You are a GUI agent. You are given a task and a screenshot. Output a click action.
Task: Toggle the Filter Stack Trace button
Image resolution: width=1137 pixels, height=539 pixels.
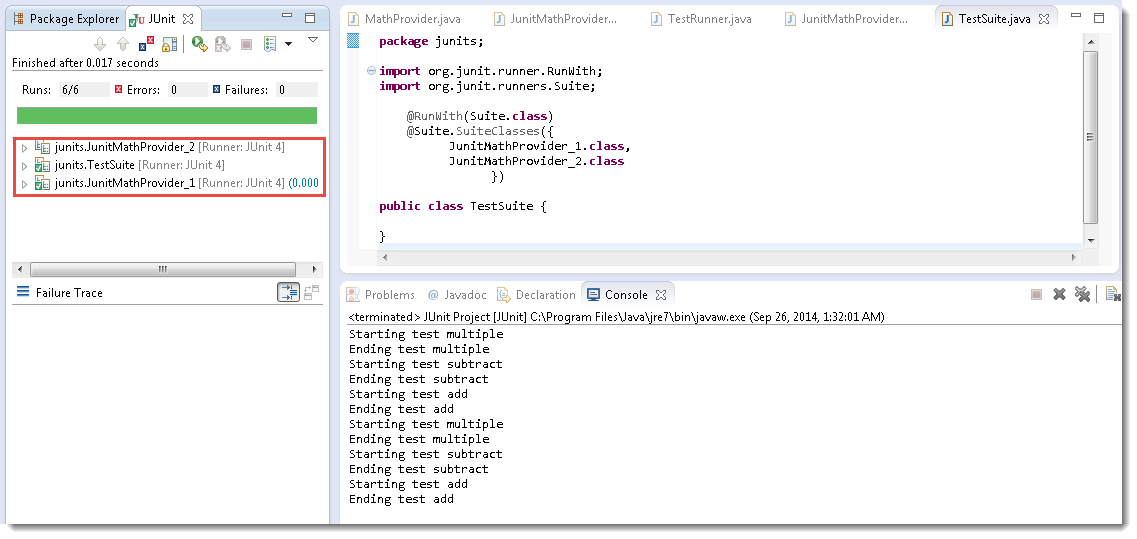[x=288, y=292]
